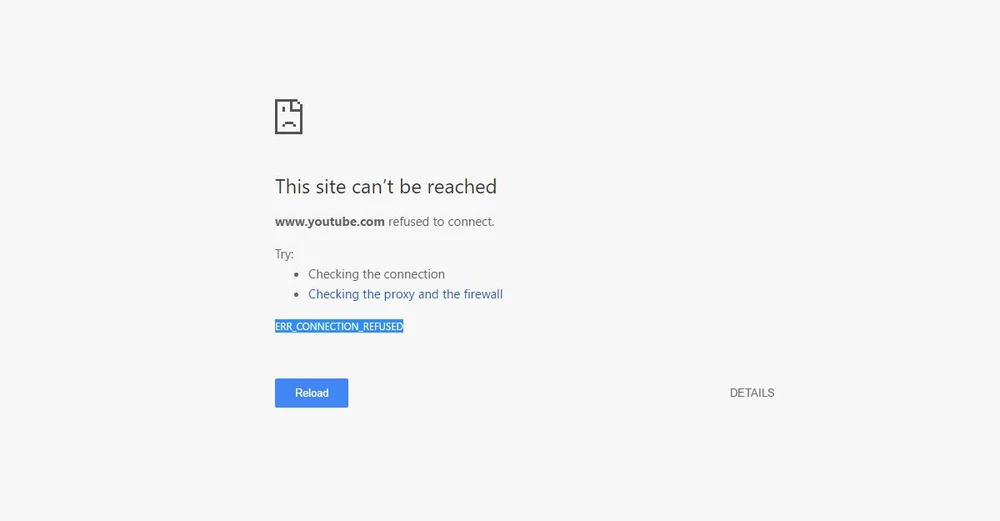Click the sad page error icon
This screenshot has height=521, width=1000.
click(x=288, y=117)
